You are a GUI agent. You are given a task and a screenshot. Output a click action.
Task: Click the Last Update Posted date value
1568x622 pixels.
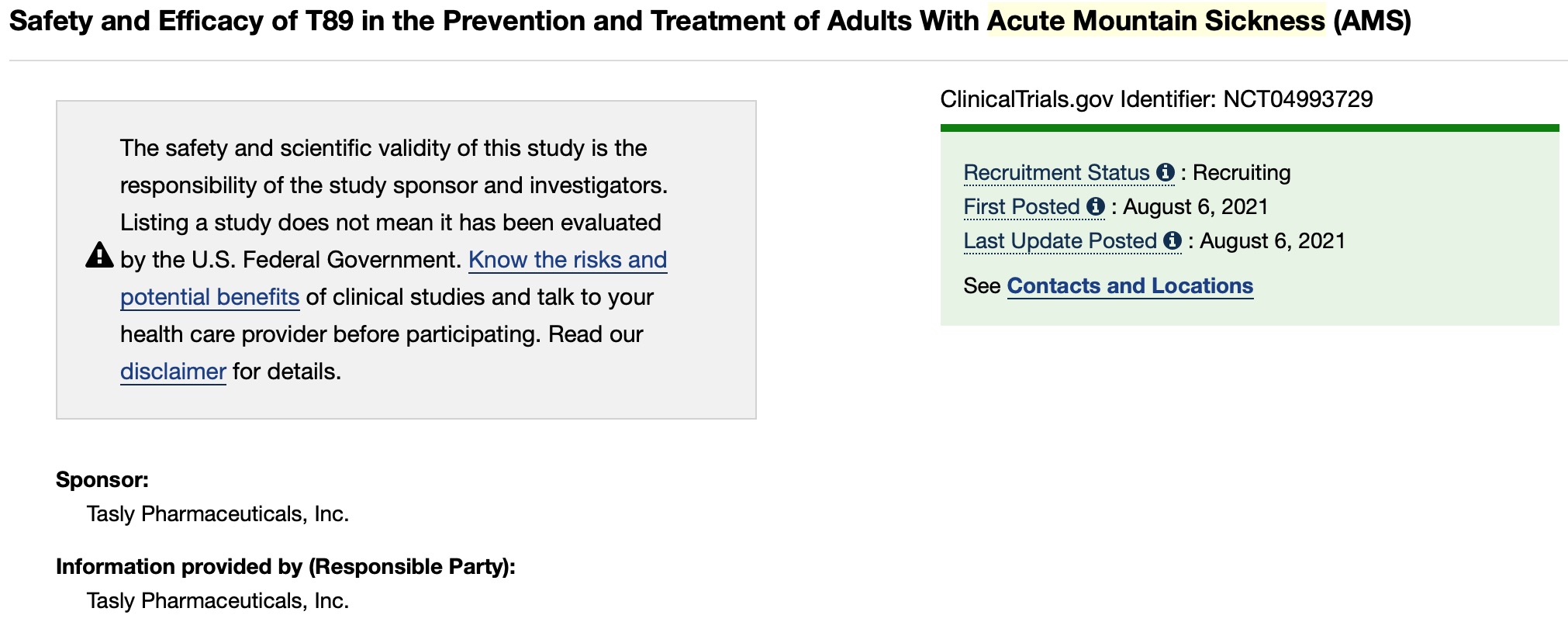pos(1272,241)
